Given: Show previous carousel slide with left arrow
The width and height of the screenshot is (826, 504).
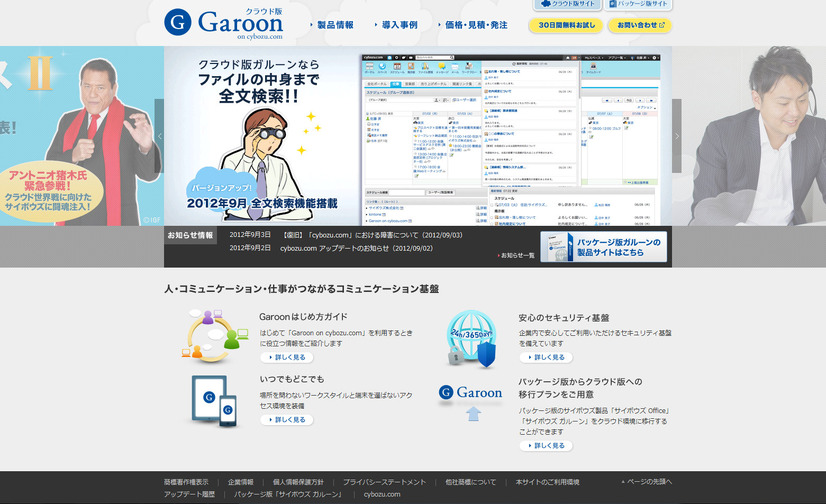Looking at the screenshot, I should (x=159, y=136).
